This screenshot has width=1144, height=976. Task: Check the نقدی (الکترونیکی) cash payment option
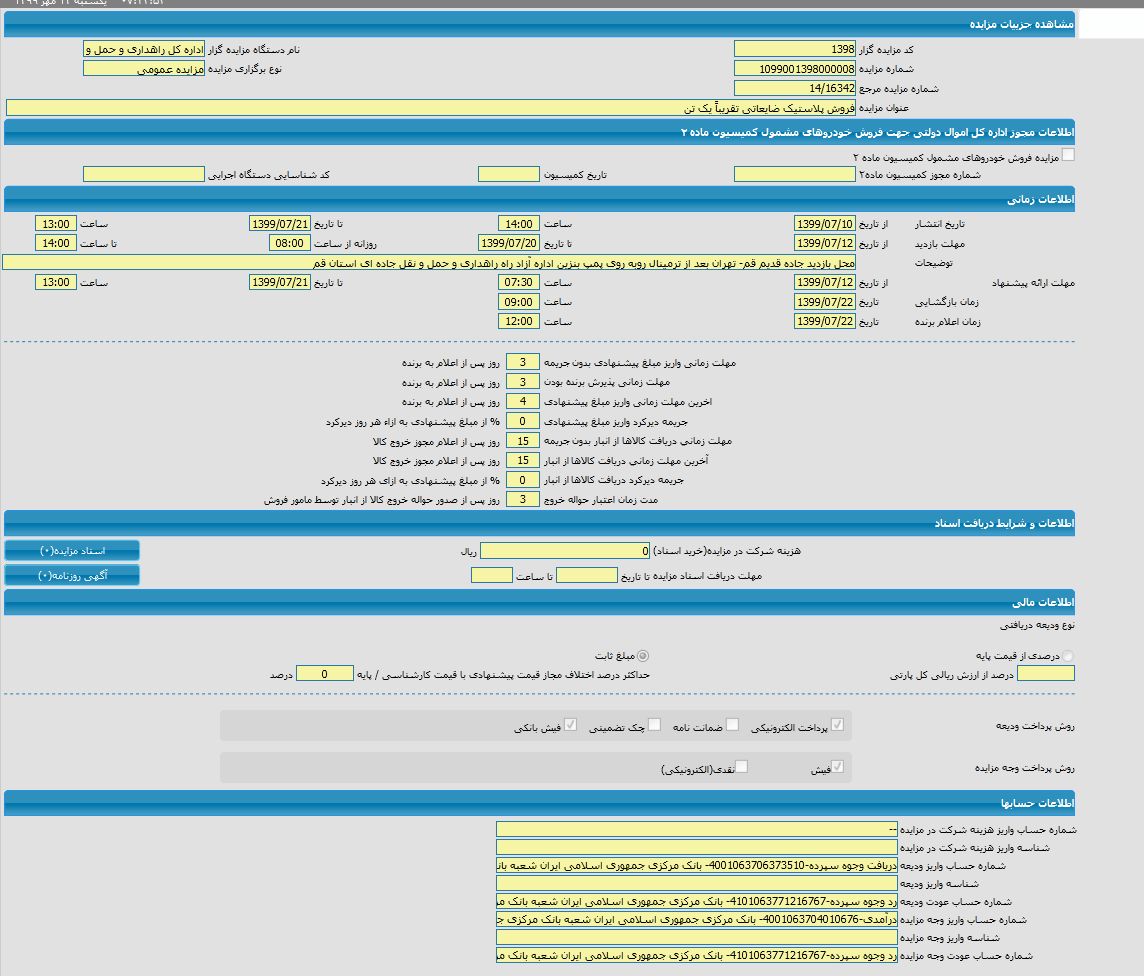click(x=741, y=767)
